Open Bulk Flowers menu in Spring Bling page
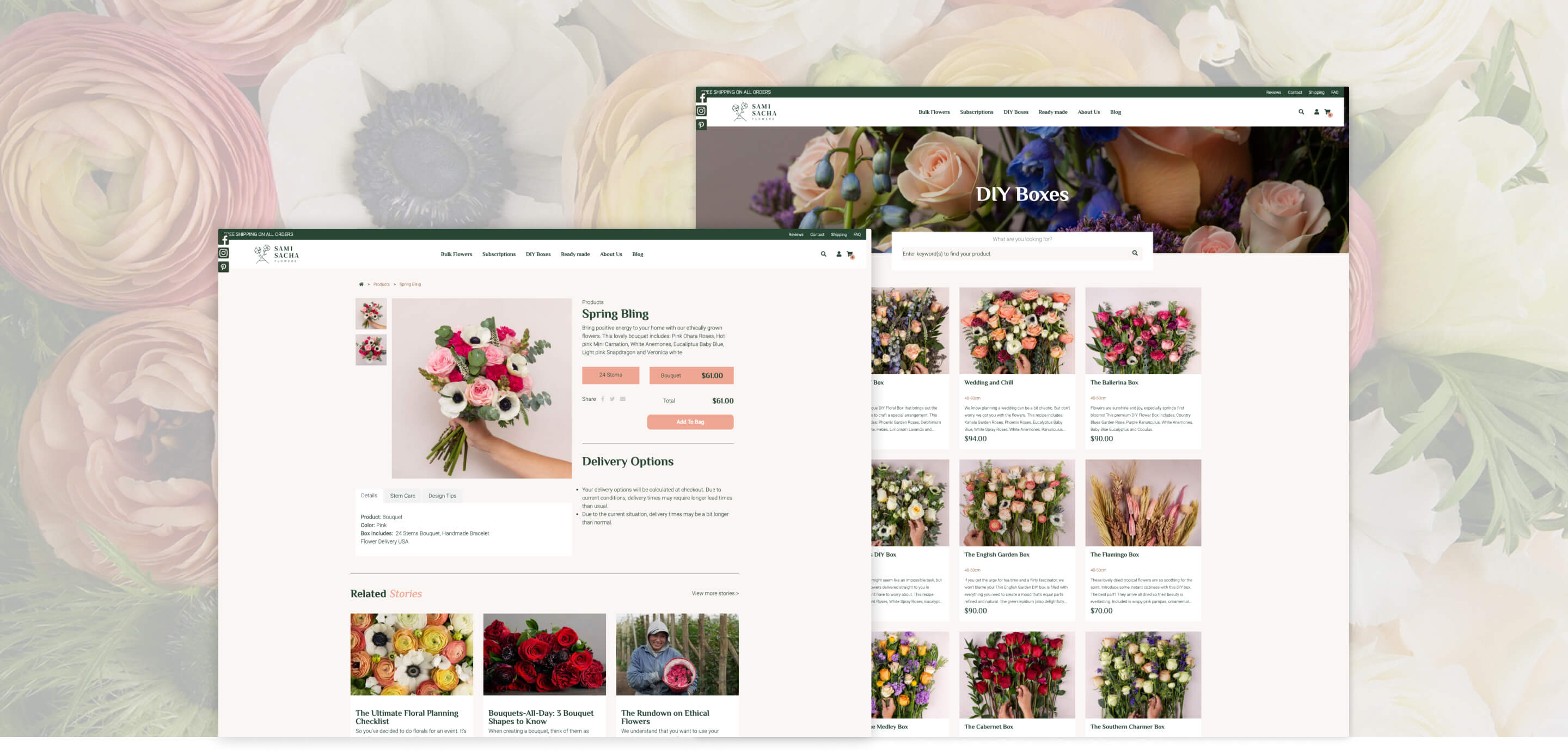 coord(457,254)
